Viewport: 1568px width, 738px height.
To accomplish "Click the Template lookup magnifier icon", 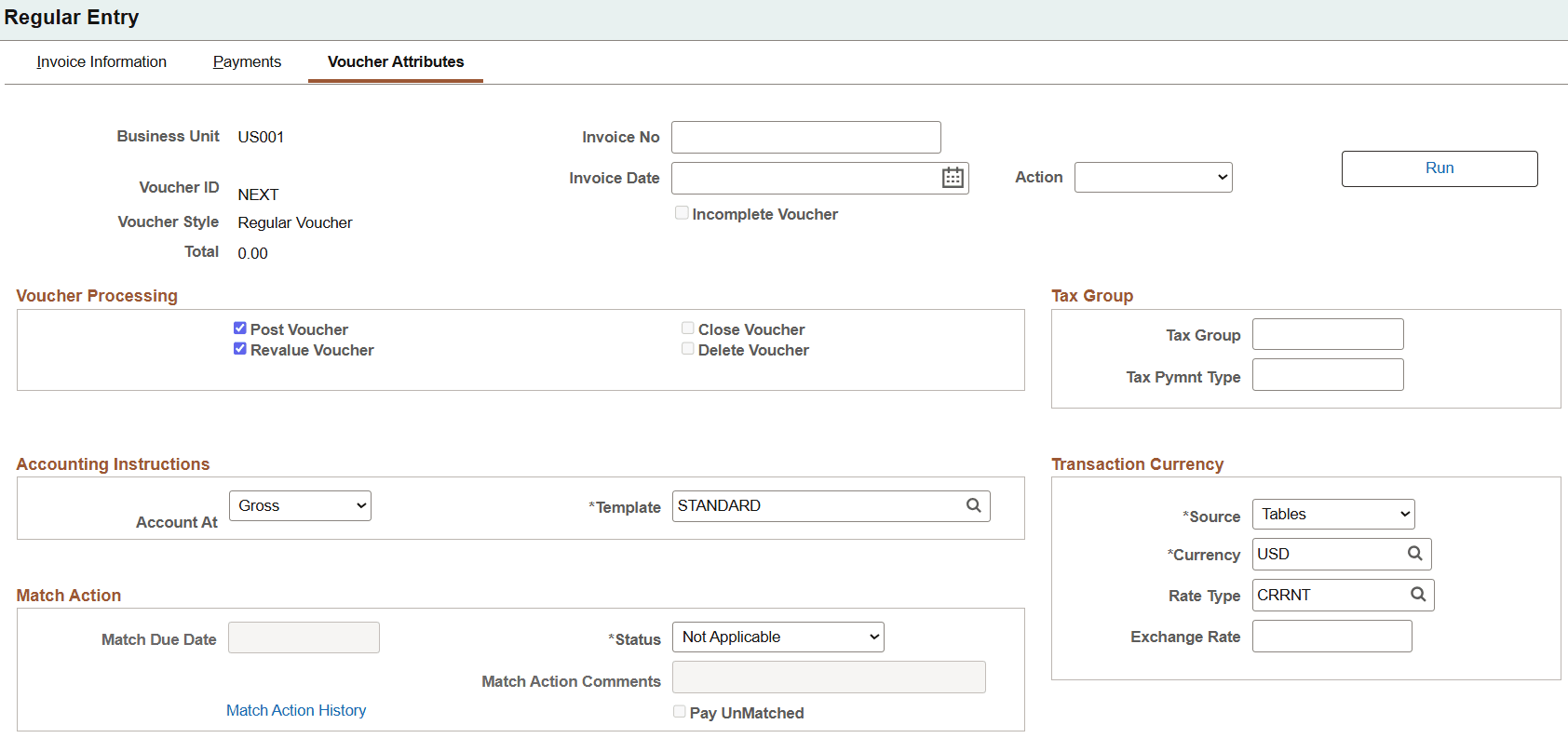I will [974, 505].
